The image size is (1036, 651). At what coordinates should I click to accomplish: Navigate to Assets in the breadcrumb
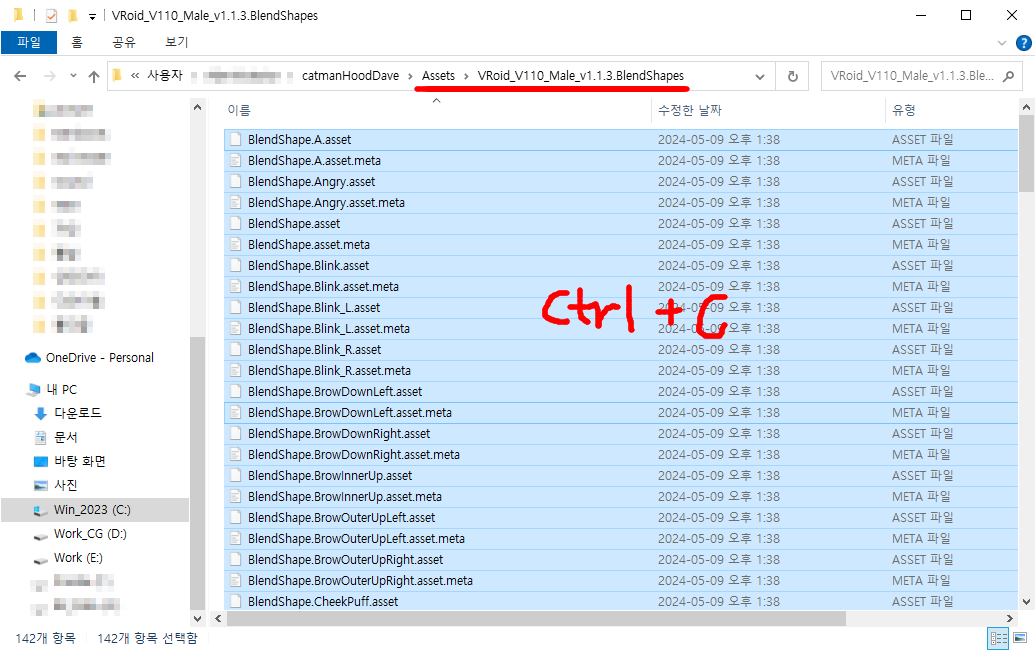click(439, 76)
